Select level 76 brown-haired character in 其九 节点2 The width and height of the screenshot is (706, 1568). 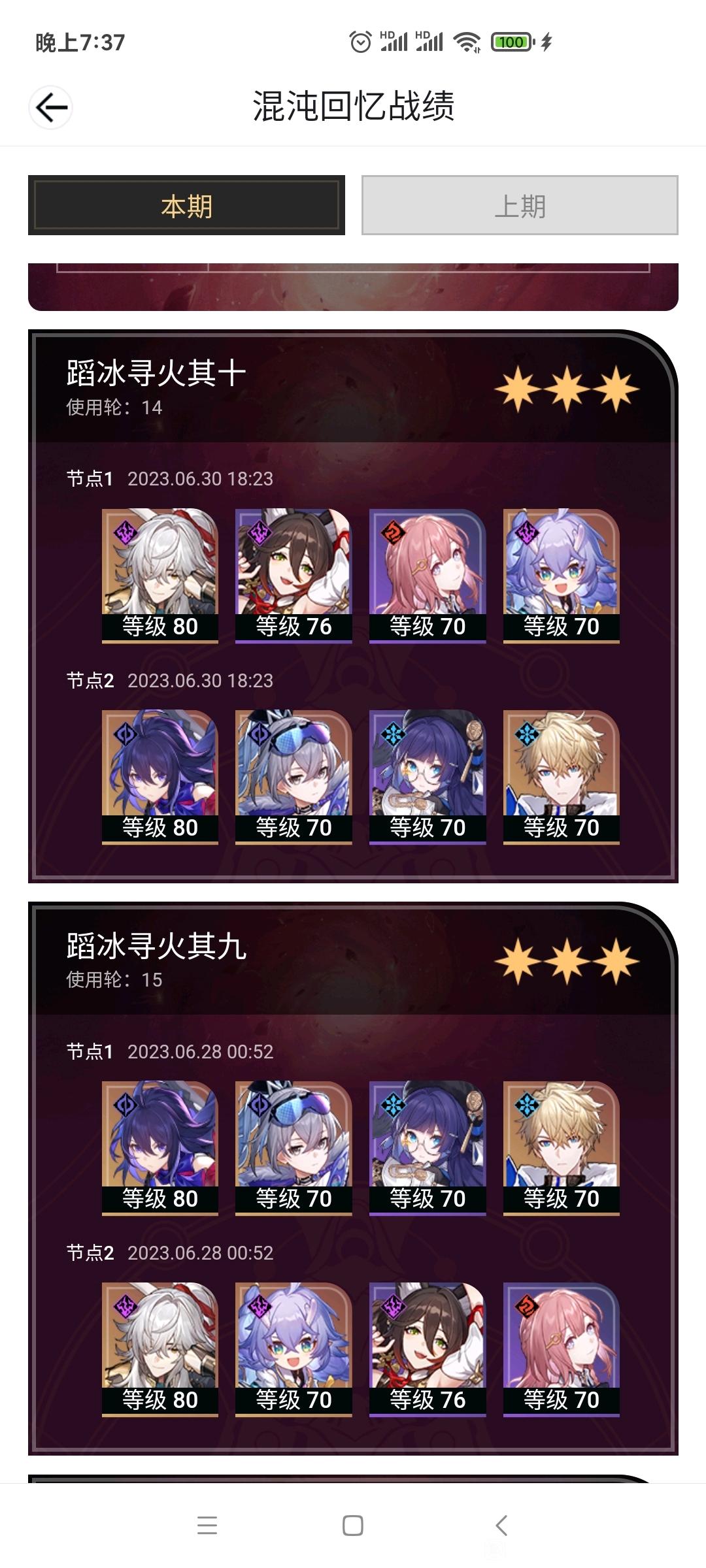pyautogui.click(x=428, y=1350)
